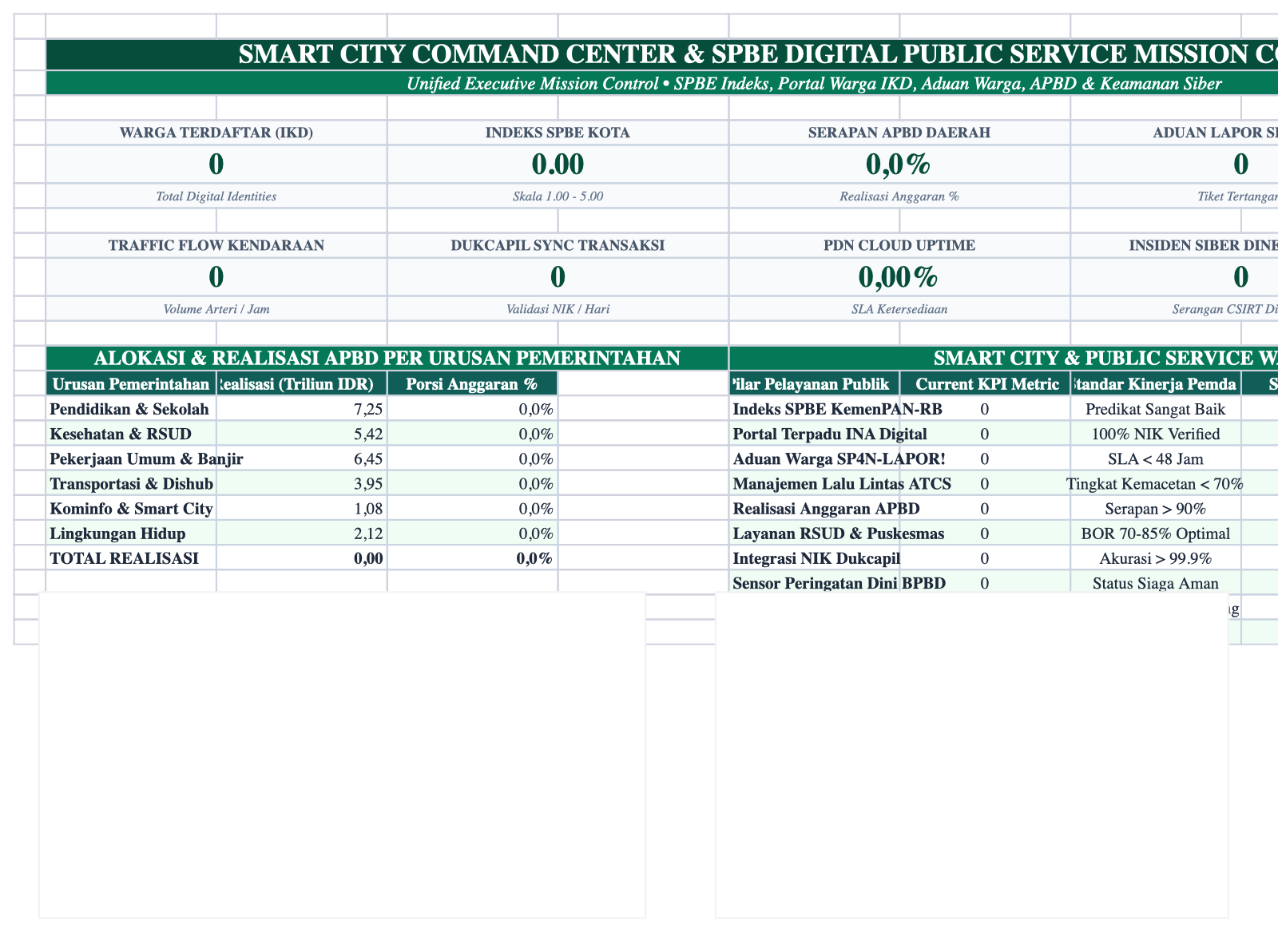This screenshot has height=952, width=1278.
Task: Click the Manajemen Lalu Lintas ATCS row
Action: pos(814,483)
